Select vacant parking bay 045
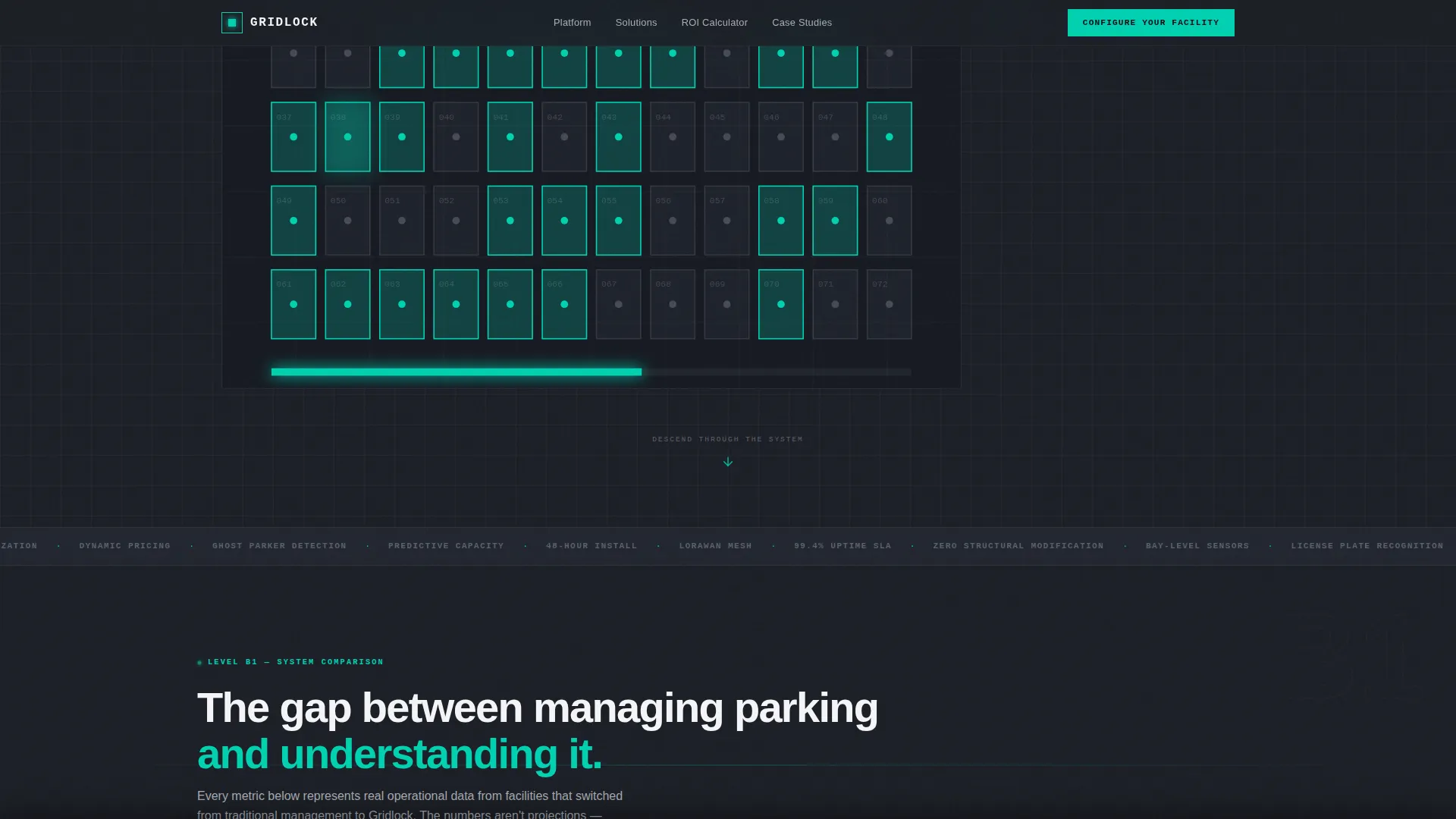 pyautogui.click(x=726, y=136)
